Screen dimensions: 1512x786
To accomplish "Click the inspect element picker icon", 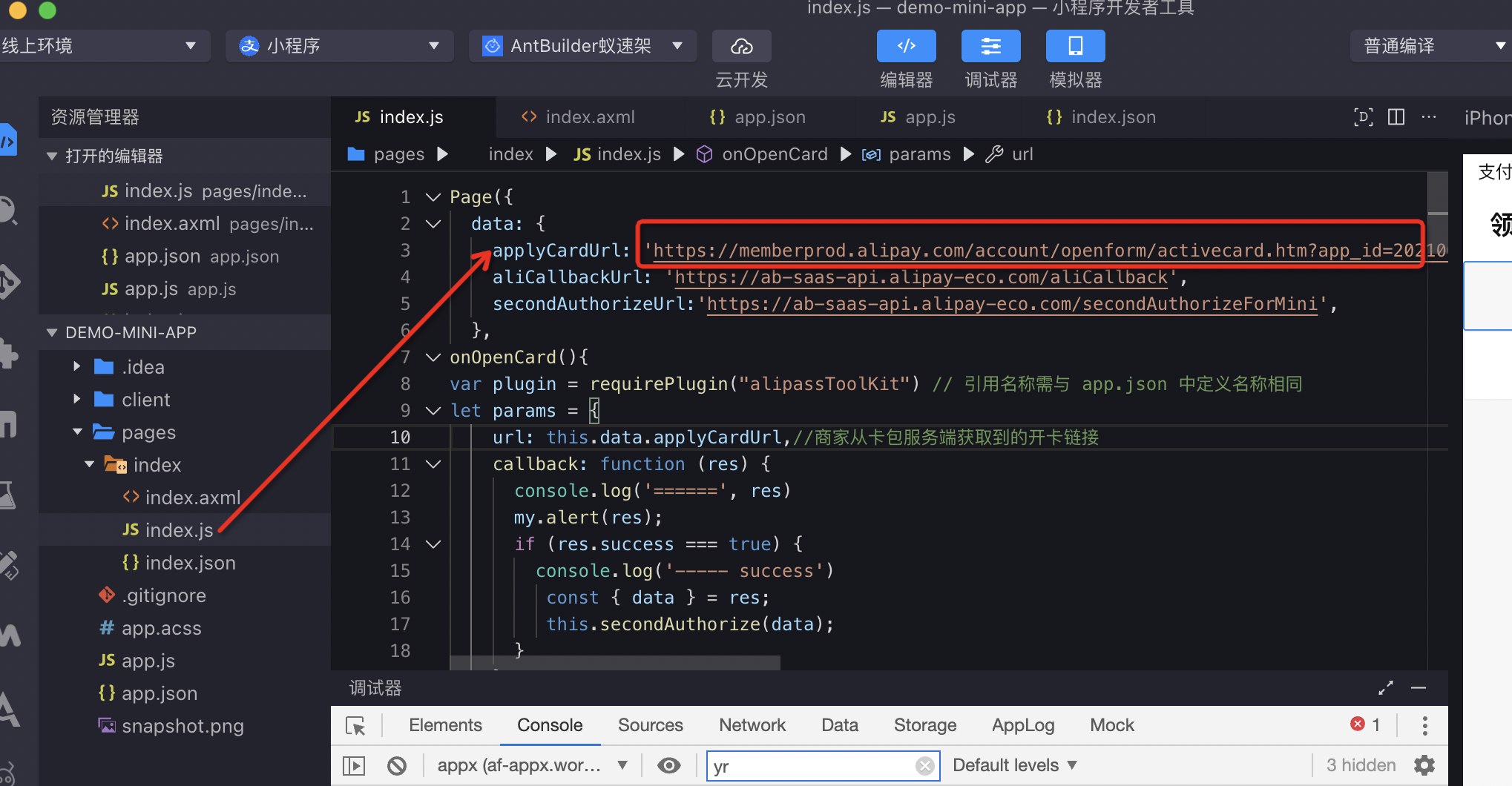I will coord(356,726).
